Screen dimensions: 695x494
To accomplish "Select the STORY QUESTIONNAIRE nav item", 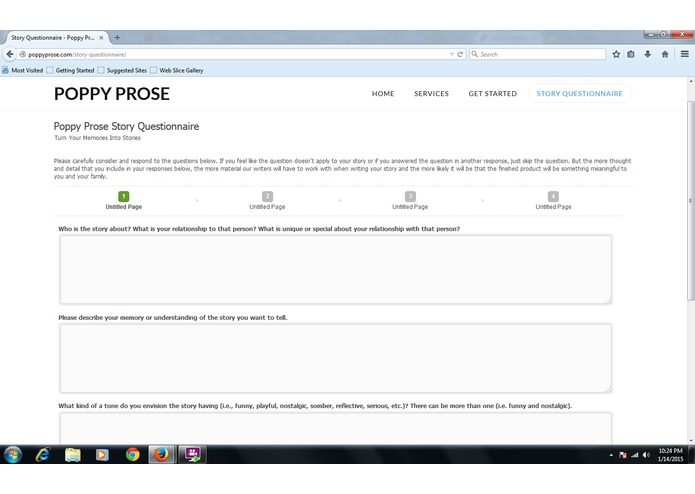I will tap(579, 93).
